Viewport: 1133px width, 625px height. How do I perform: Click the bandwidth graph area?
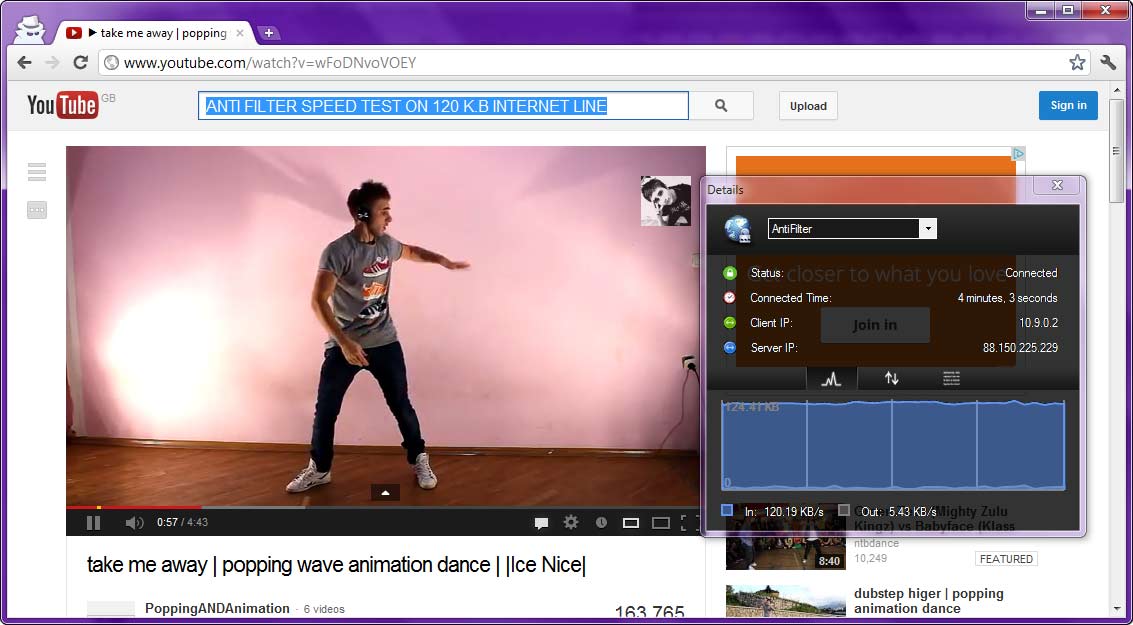(x=893, y=444)
